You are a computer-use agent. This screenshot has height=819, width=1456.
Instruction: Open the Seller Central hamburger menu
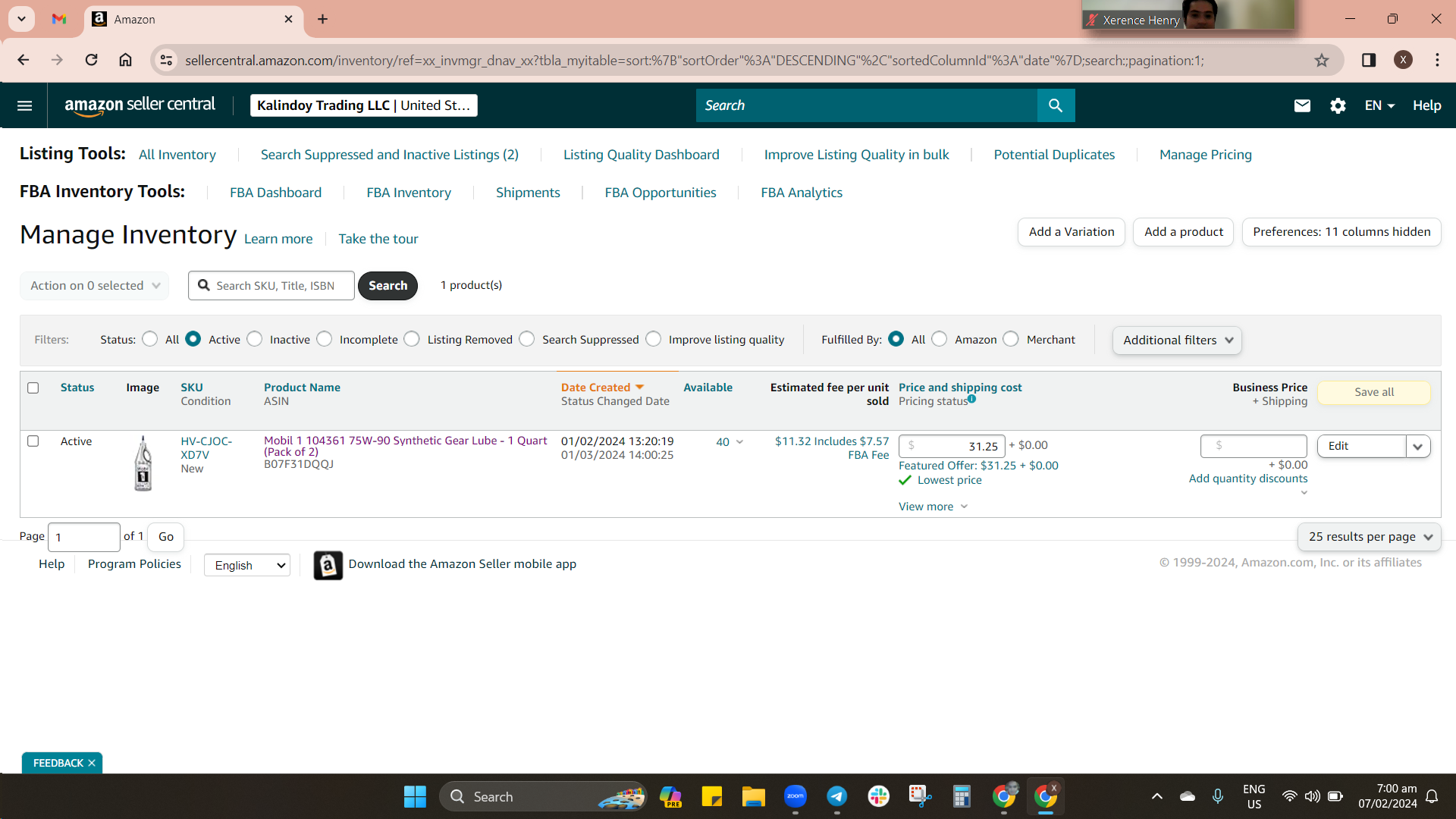pos(24,105)
